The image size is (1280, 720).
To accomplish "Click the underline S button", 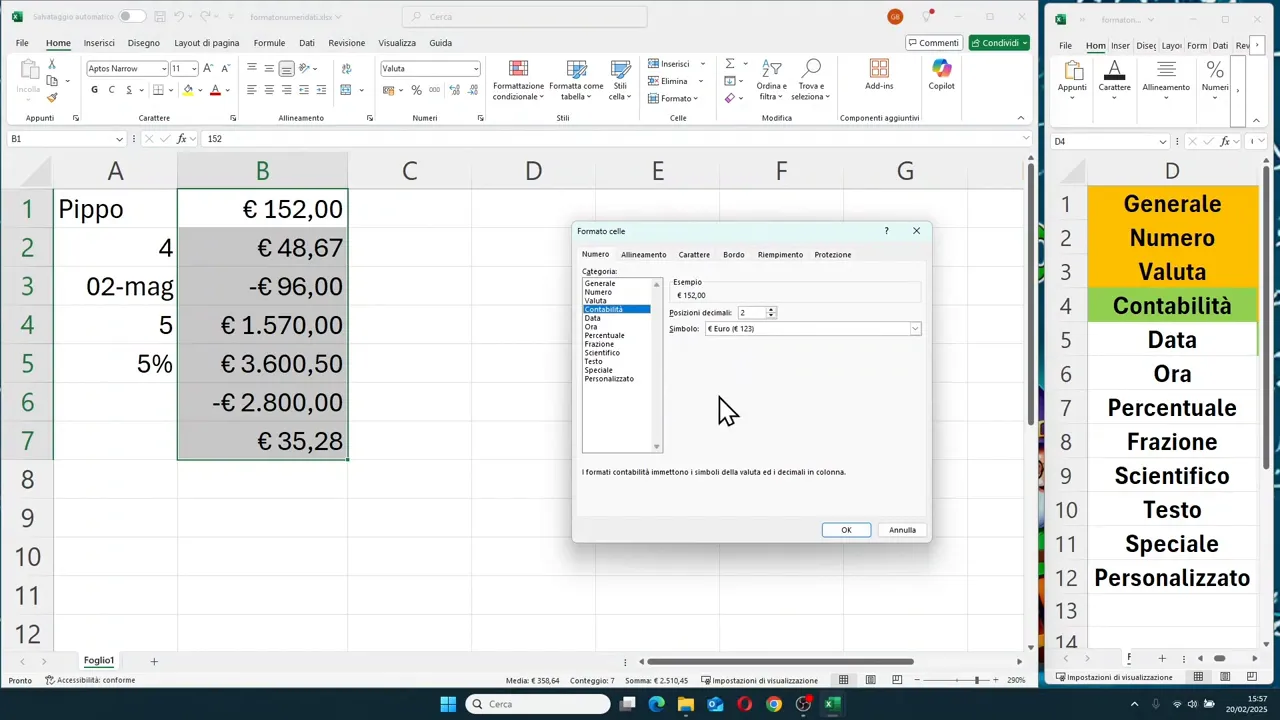I will pyautogui.click(x=129, y=90).
